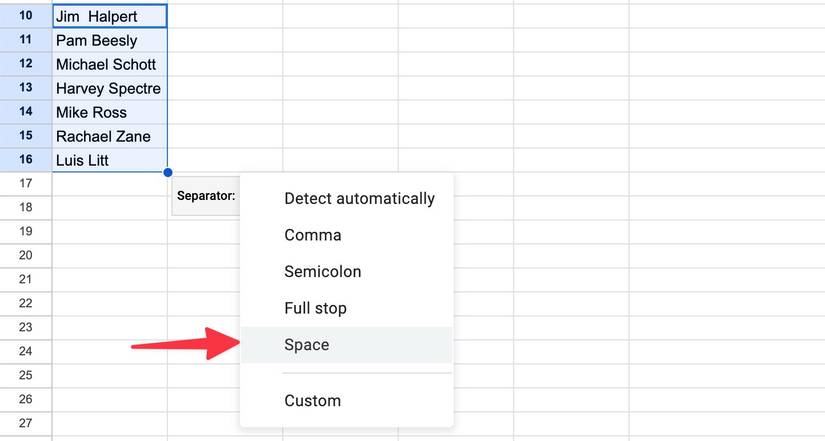This screenshot has height=441, width=825.
Task: Click cell with Harvey Spectre
Action: [109, 88]
